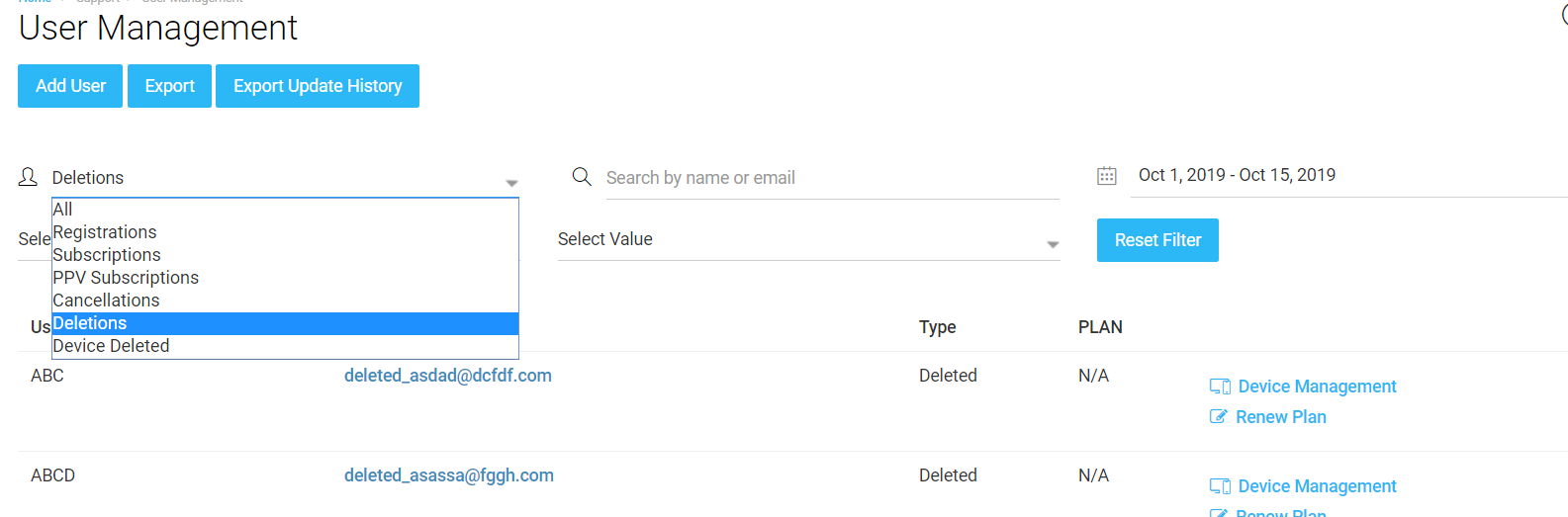Collapse the Deletions dropdown arrow
The height and width of the screenshot is (517, 1568).
(511, 183)
